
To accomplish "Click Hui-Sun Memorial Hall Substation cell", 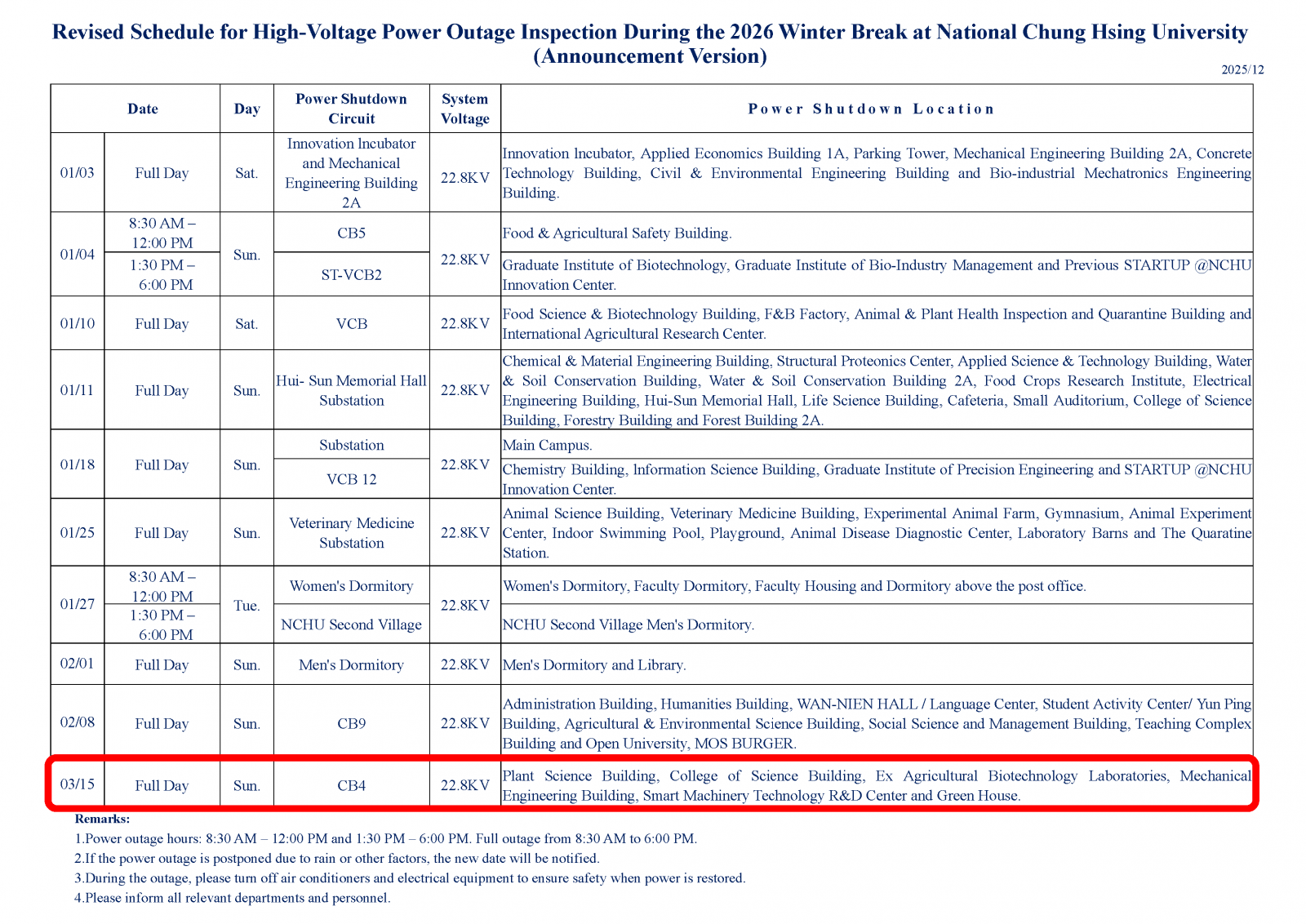I will point(351,391).
